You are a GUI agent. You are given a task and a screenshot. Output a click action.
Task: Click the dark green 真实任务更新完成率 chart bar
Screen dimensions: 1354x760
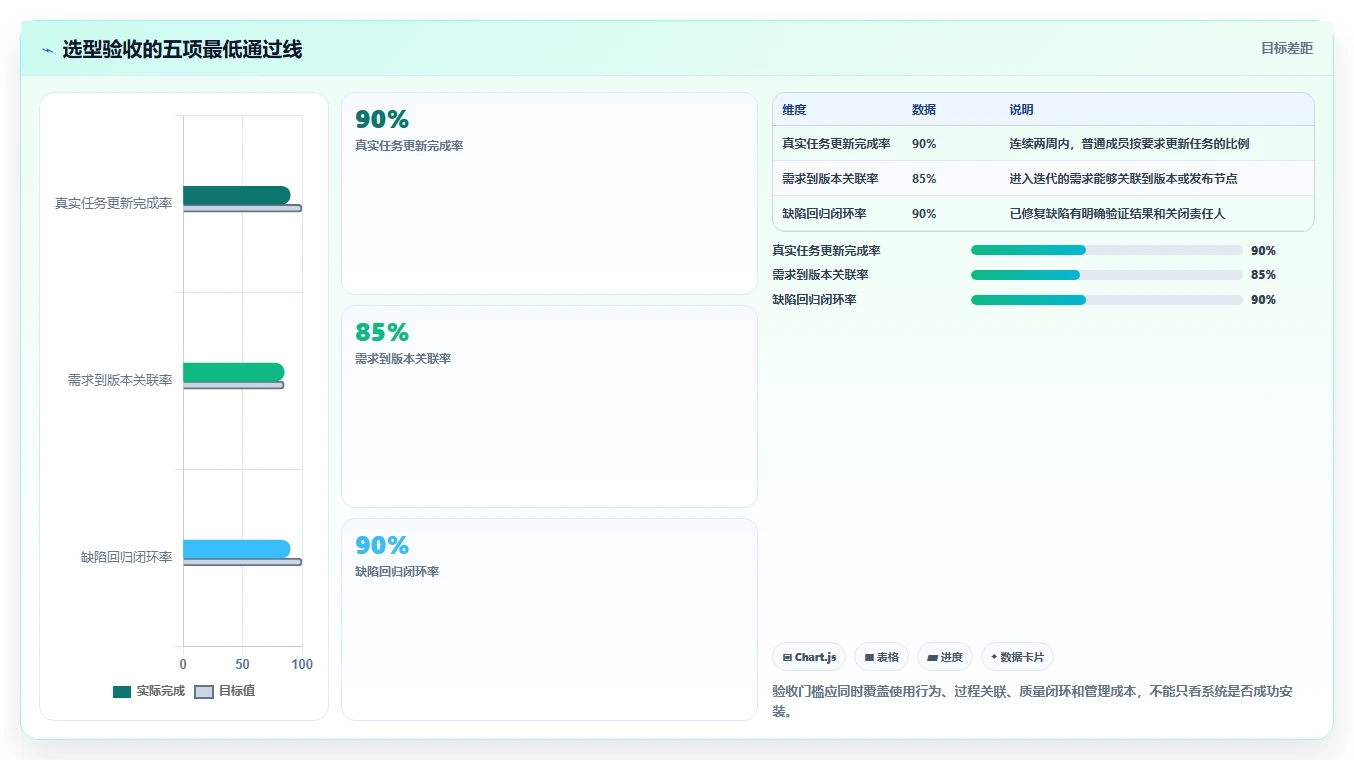click(x=236, y=195)
